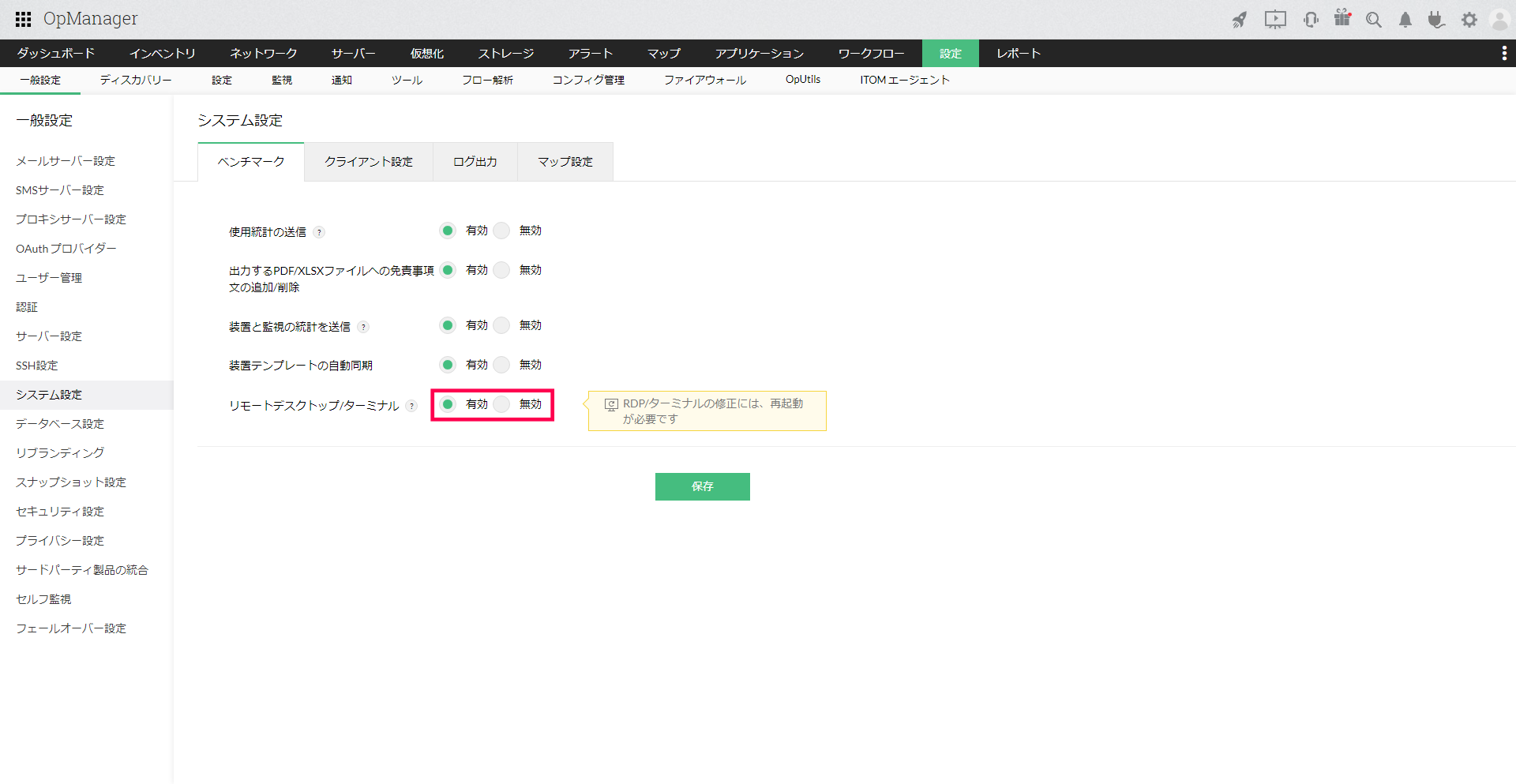Select 無効 for リモートデスクトップ/ターミナル
The image size is (1516, 784).
click(501, 404)
